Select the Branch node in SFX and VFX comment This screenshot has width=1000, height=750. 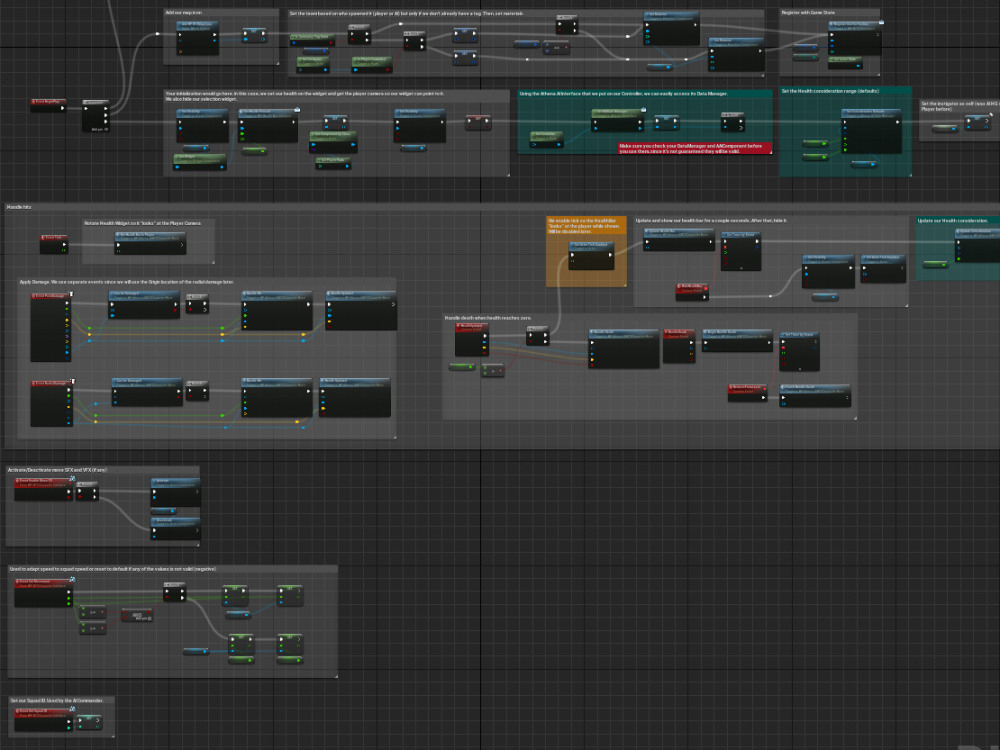(x=87, y=491)
